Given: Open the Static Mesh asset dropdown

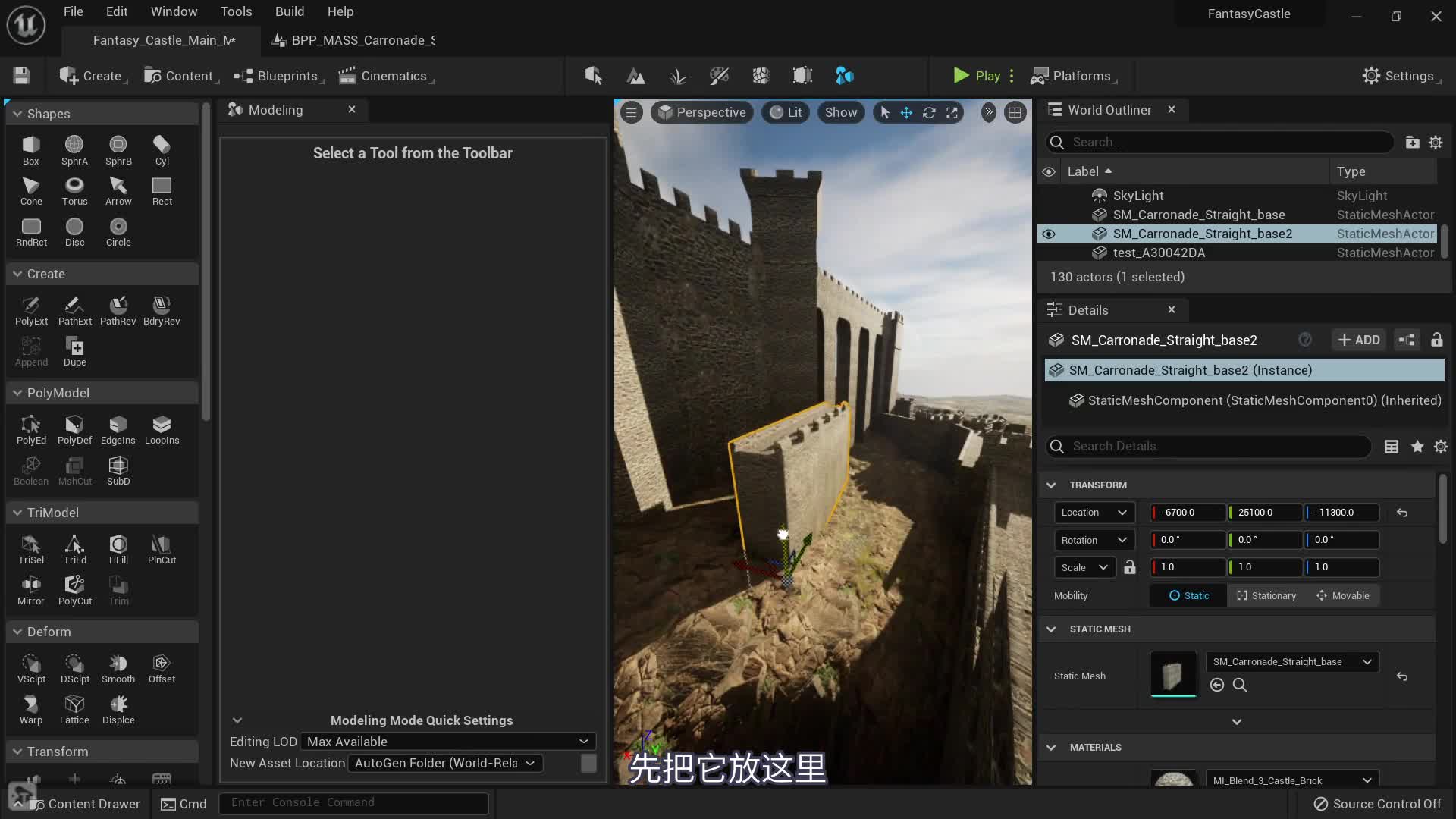Looking at the screenshot, I should (x=1292, y=662).
